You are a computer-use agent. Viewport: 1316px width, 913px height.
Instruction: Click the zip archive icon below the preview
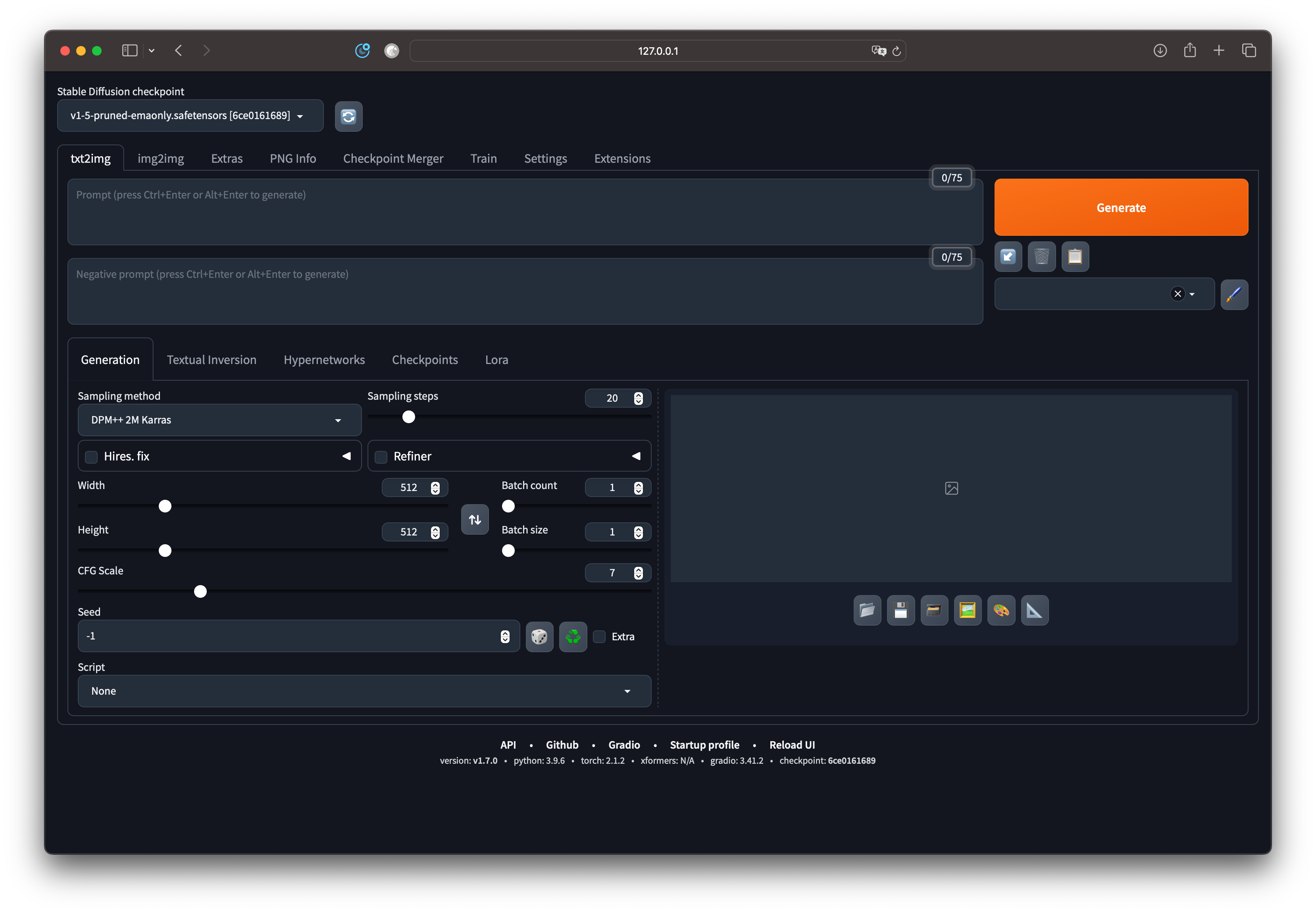pyautogui.click(x=933, y=610)
